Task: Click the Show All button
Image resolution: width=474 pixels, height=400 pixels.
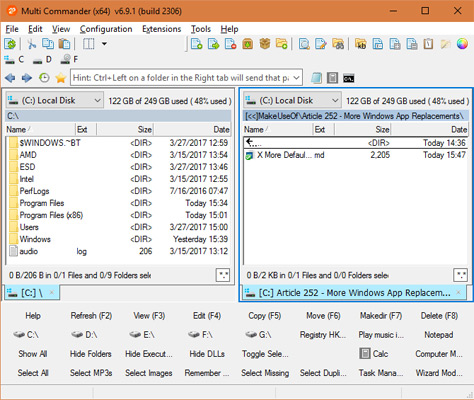Action: coord(33,354)
